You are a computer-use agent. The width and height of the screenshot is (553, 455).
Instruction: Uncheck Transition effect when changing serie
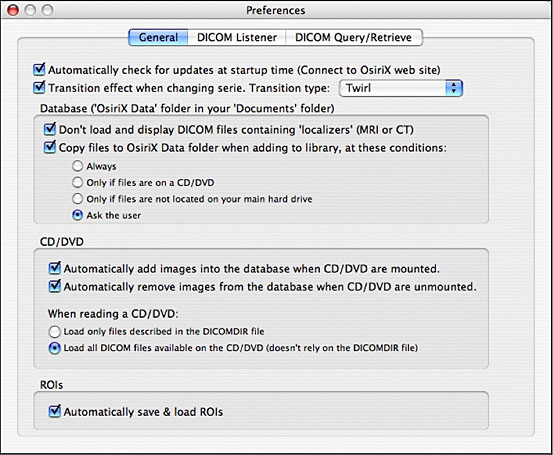click(x=39, y=87)
